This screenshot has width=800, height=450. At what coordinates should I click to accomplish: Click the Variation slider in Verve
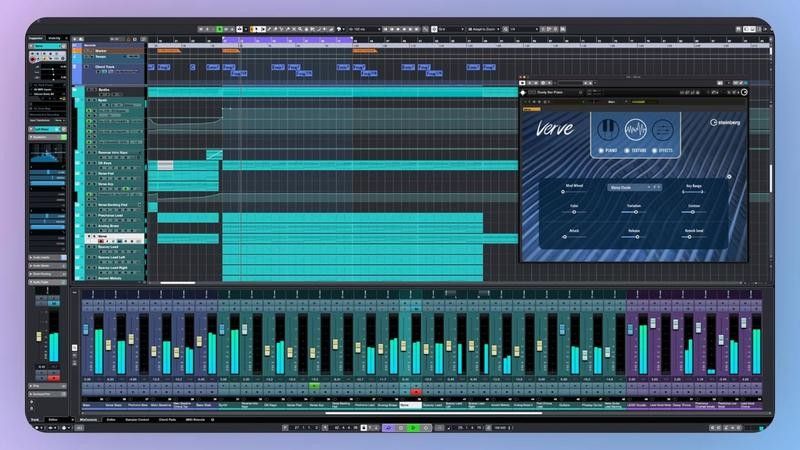[634, 212]
